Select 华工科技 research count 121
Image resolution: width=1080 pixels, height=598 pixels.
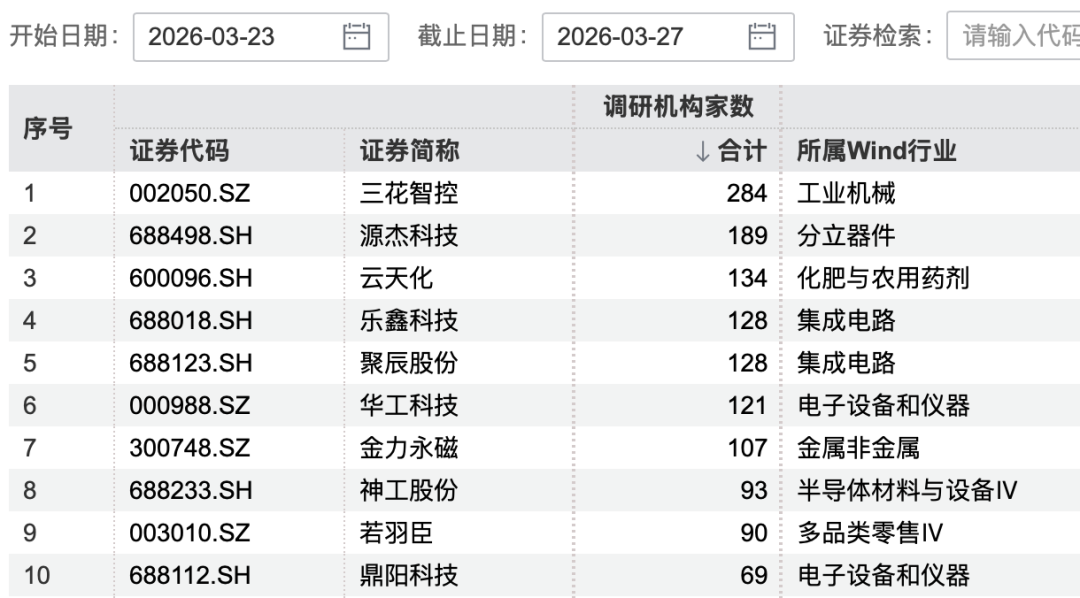(751, 406)
